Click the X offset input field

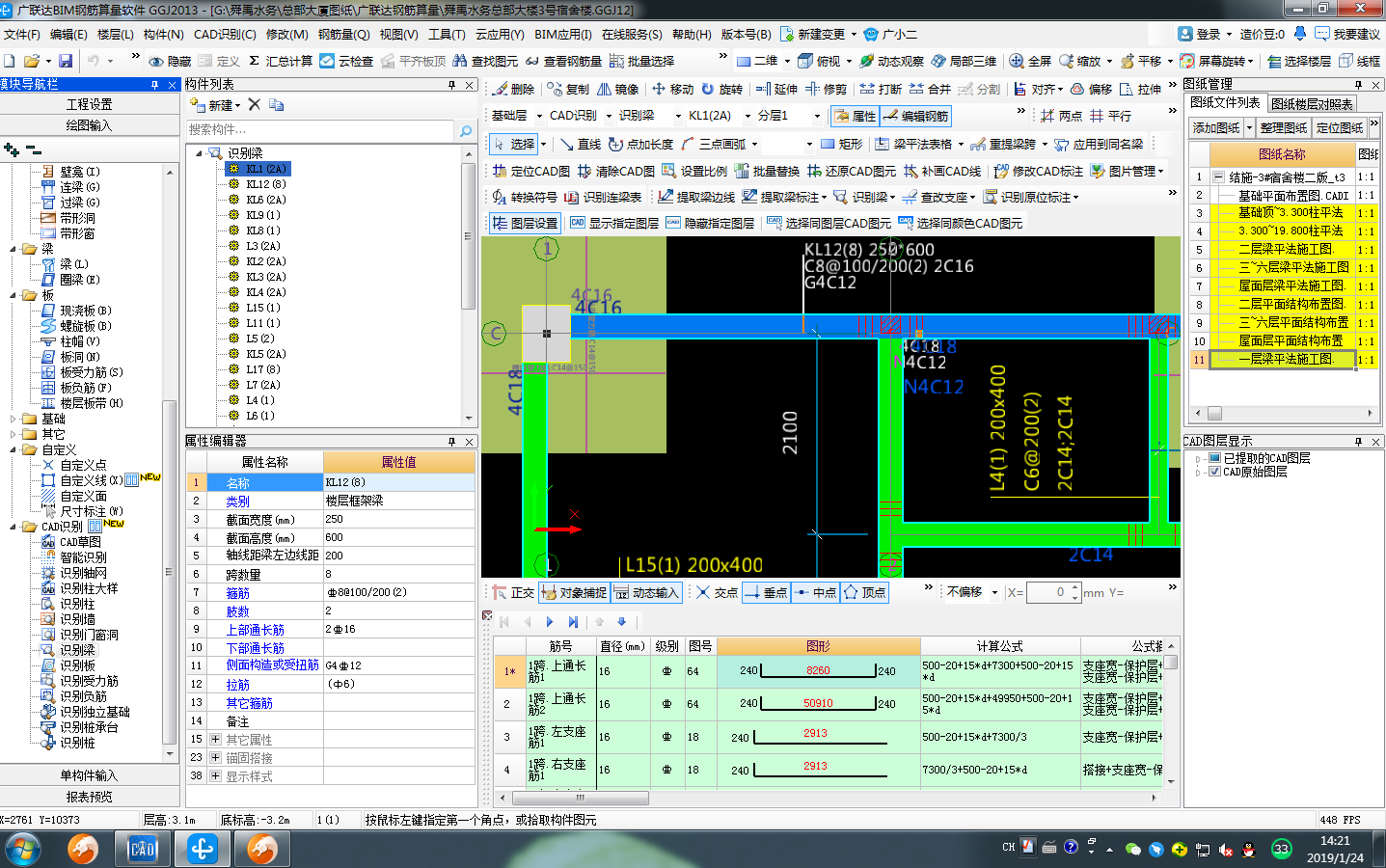pyautogui.click(x=1052, y=592)
